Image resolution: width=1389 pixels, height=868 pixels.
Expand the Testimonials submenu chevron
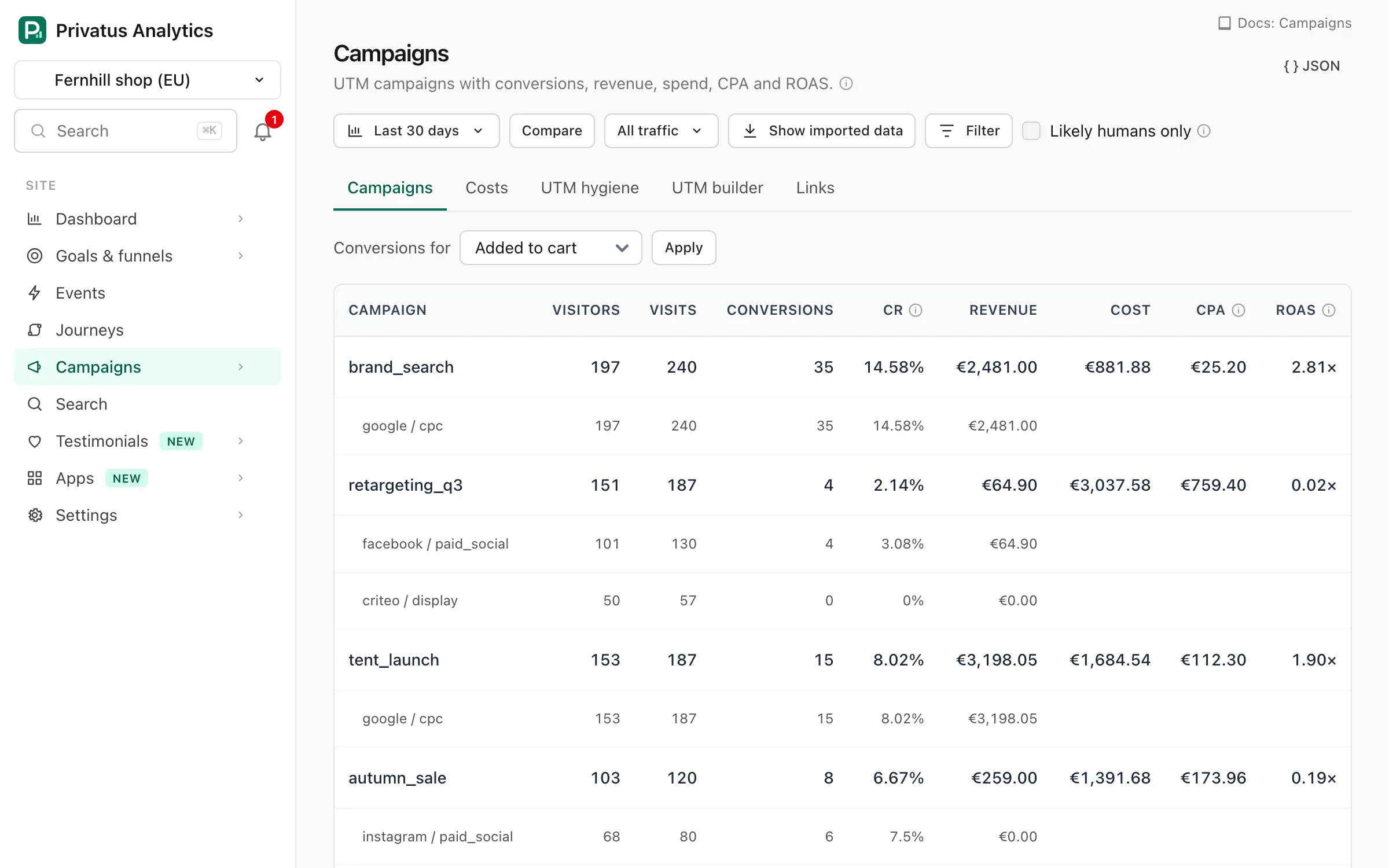point(241,441)
